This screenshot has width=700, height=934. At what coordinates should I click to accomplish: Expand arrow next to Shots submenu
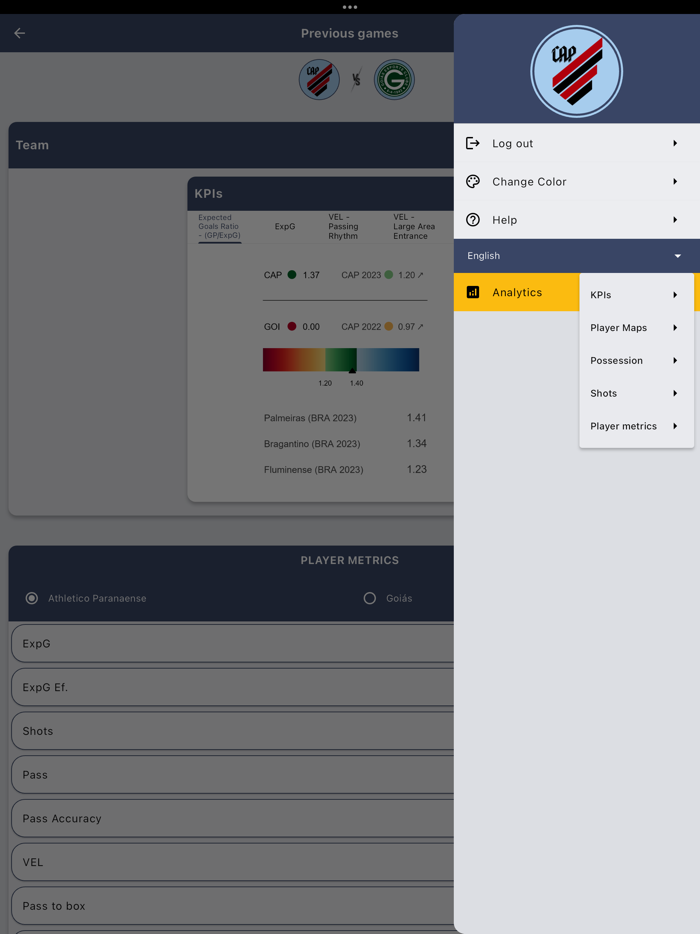pyautogui.click(x=675, y=393)
